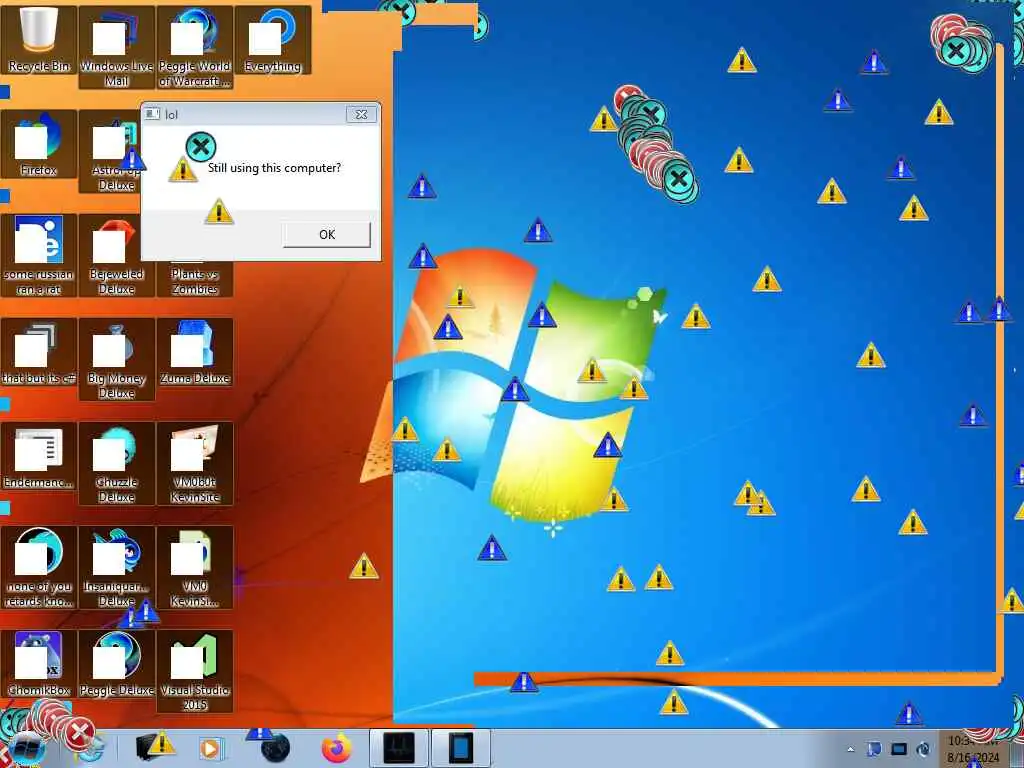This screenshot has width=1024, height=768.
Task: Launch Peggle Deluxe desktop icon
Action: pos(116,664)
